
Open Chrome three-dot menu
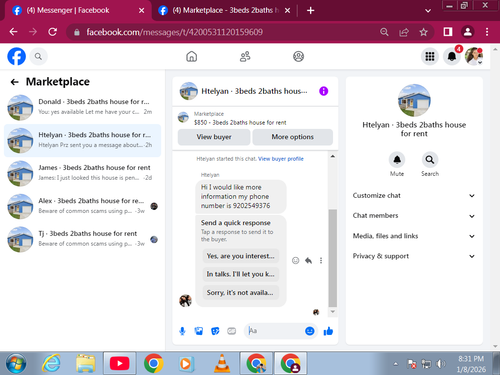[x=487, y=32]
